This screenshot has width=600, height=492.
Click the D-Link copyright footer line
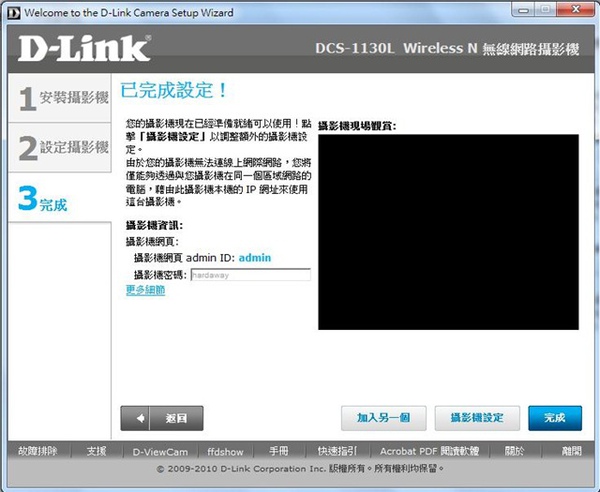[300, 469]
